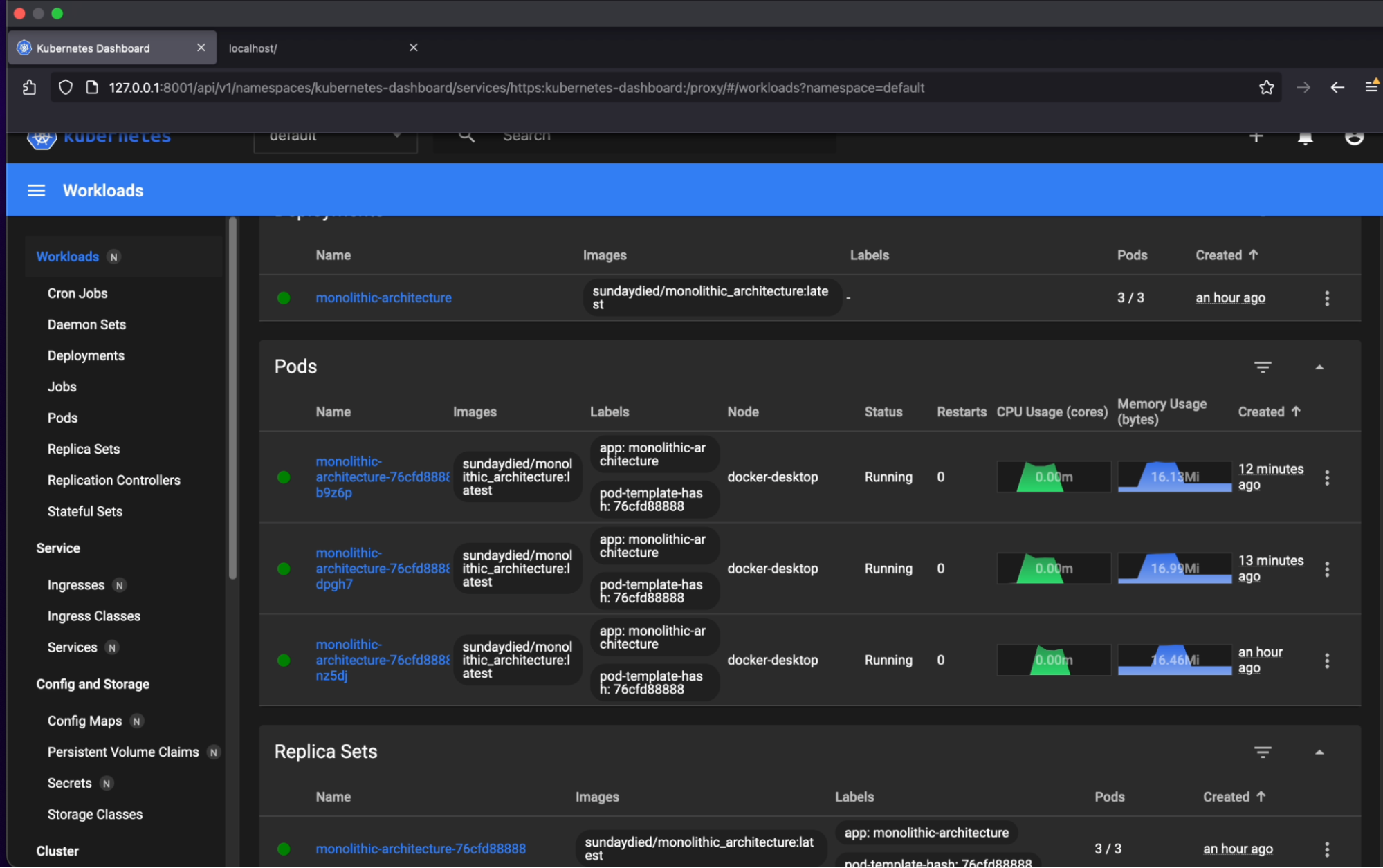Click the browser back arrow
This screenshot has width=1383, height=868.
(1337, 87)
